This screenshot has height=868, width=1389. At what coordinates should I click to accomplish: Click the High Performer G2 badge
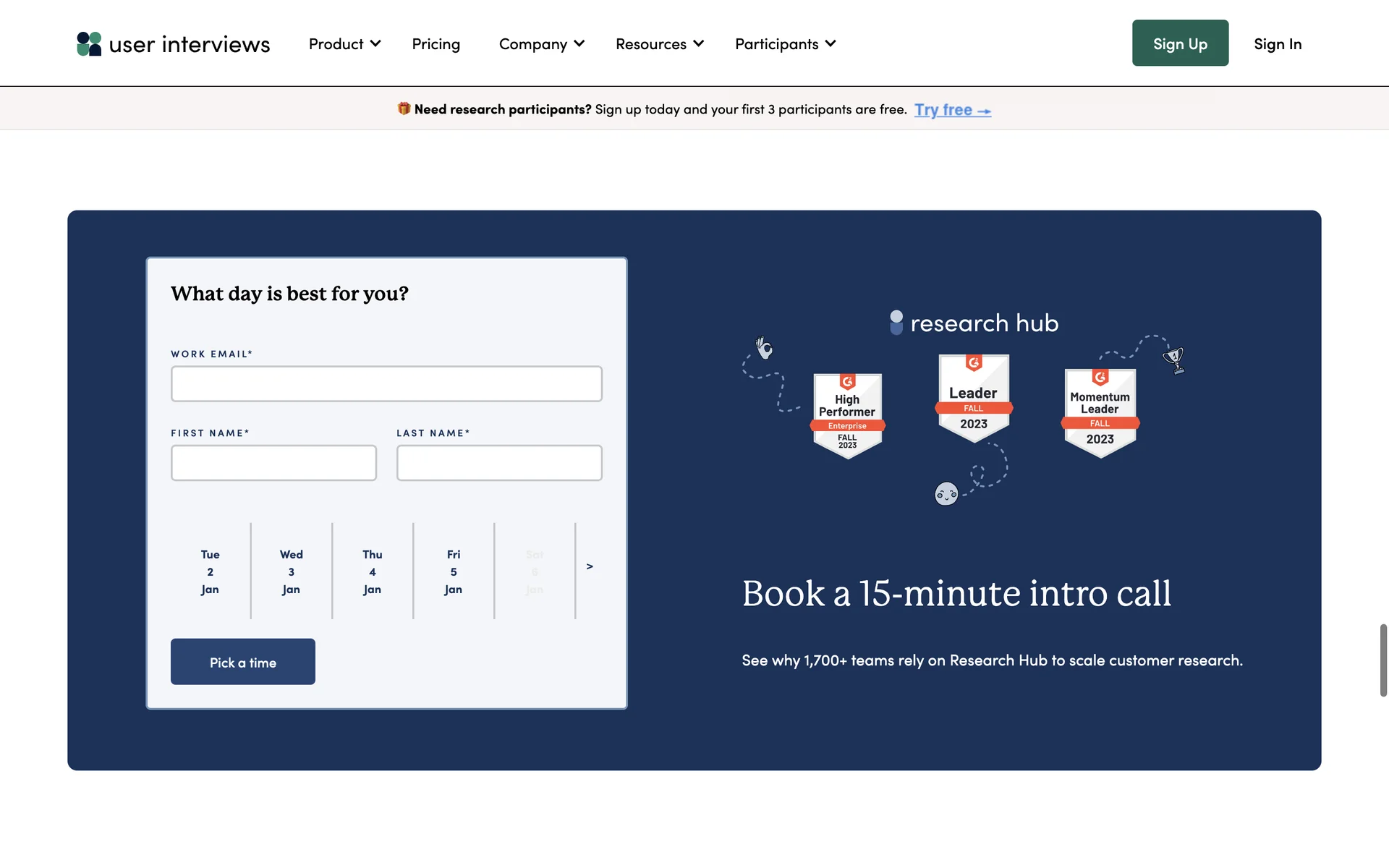click(847, 416)
